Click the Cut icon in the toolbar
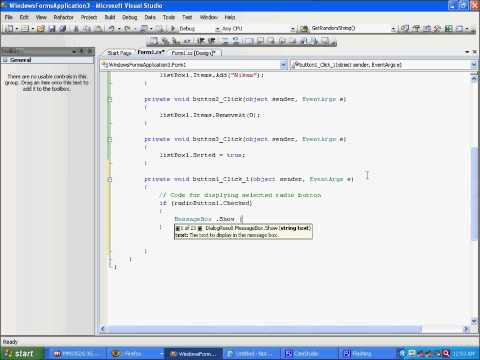This screenshot has height=360, width=480. [x=76, y=29]
